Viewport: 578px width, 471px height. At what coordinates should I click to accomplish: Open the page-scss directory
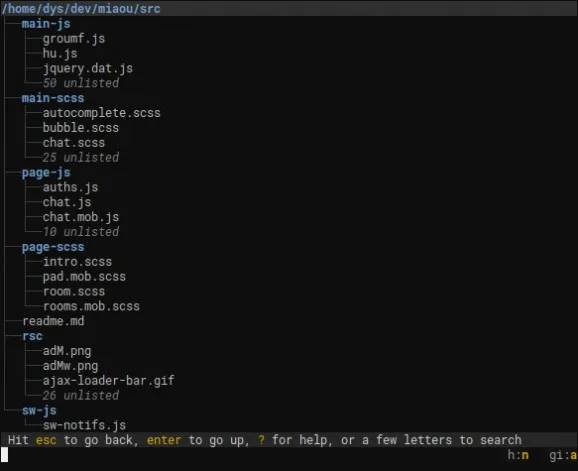point(53,247)
